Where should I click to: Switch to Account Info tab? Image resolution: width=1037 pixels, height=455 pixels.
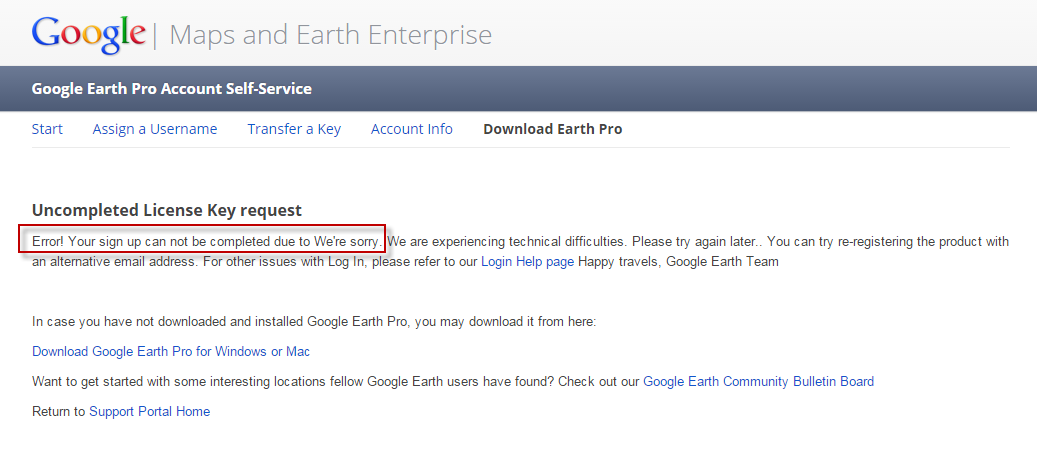coord(411,129)
